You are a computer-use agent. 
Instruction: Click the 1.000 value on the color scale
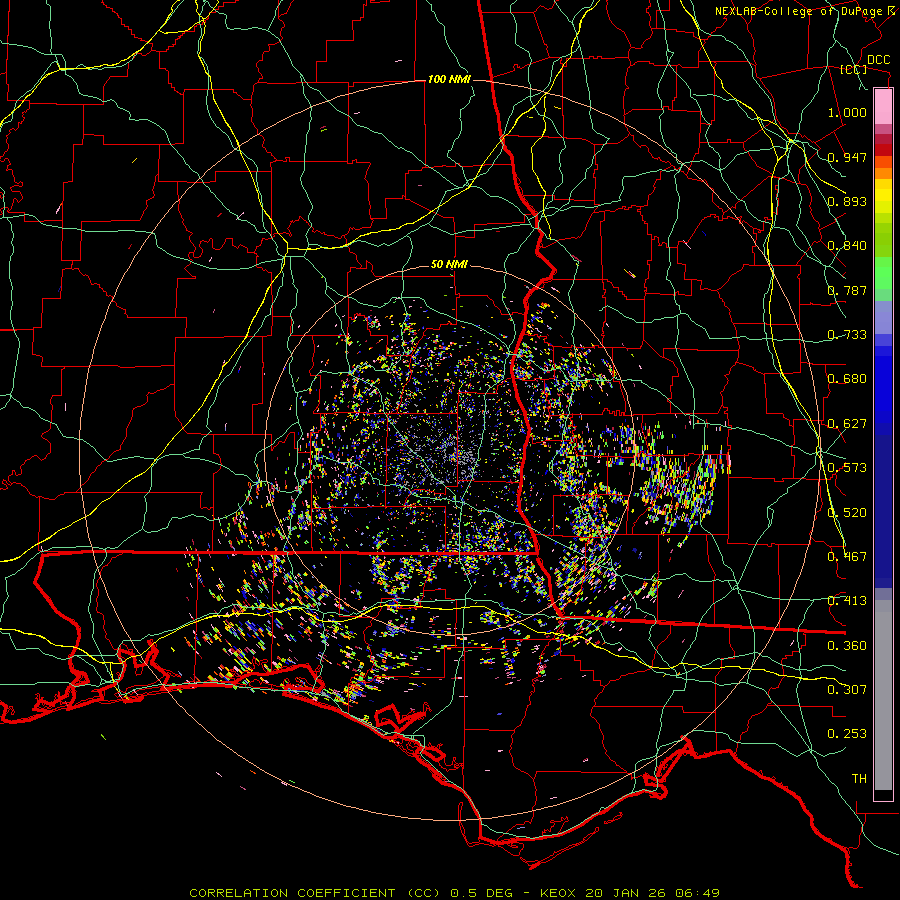pyautogui.click(x=847, y=112)
